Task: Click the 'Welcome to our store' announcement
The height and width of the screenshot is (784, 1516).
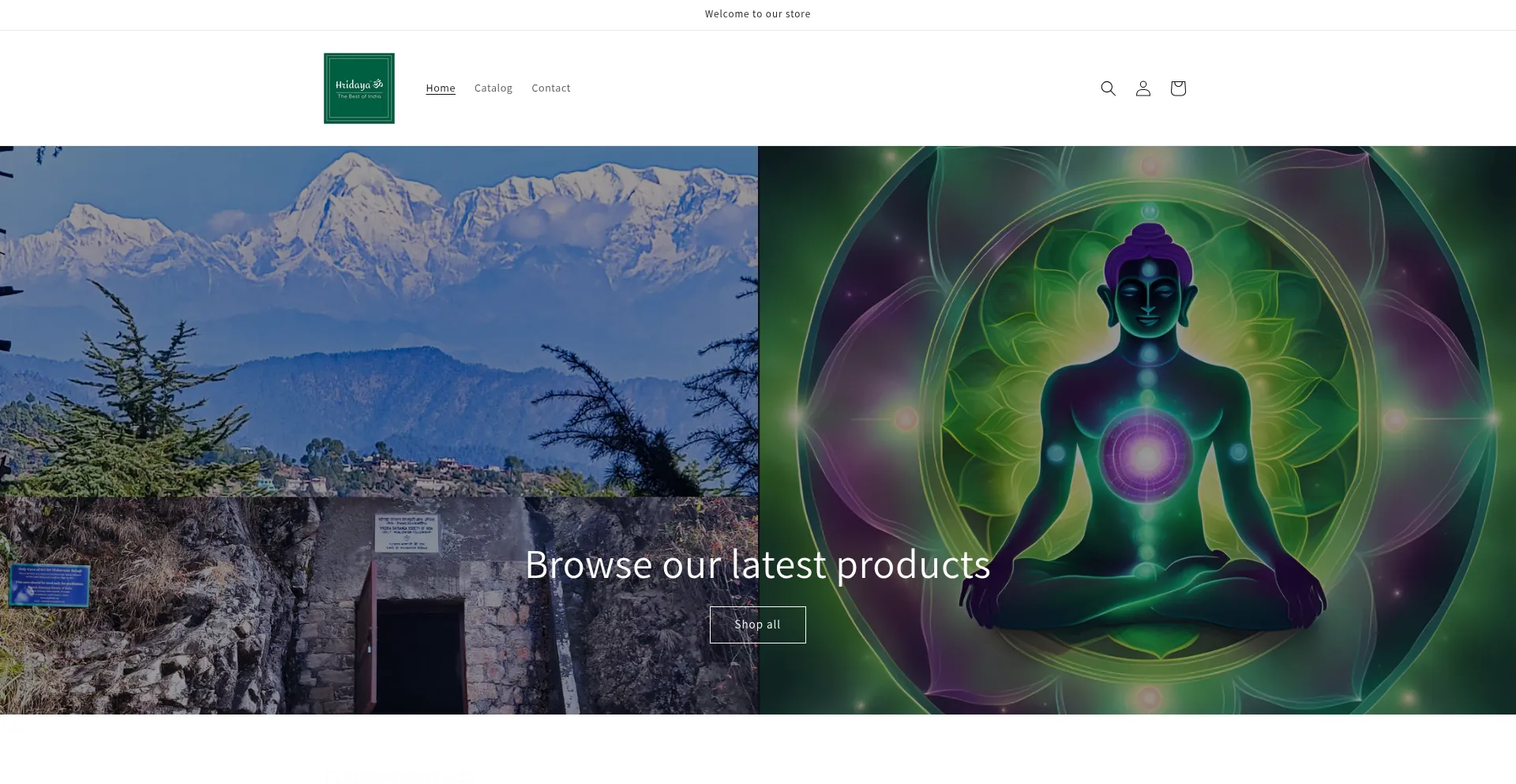Action: tap(757, 14)
